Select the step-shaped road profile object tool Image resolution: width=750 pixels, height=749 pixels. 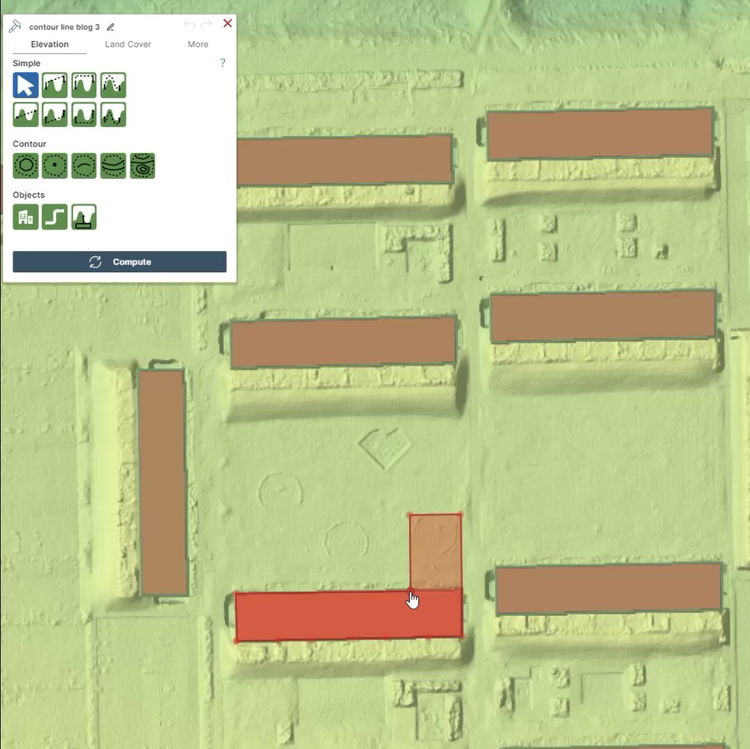(x=55, y=217)
